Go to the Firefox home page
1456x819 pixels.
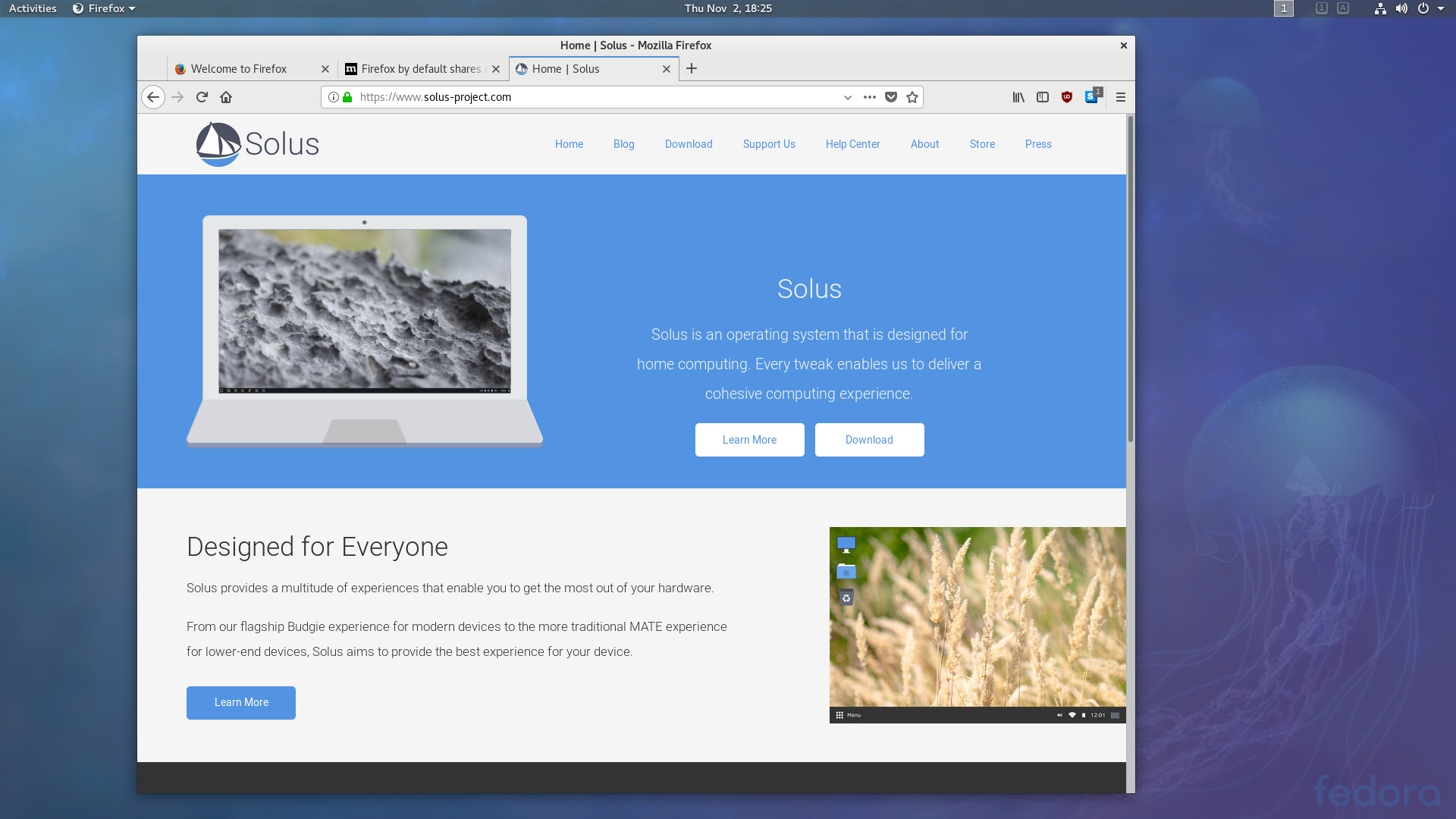[226, 97]
